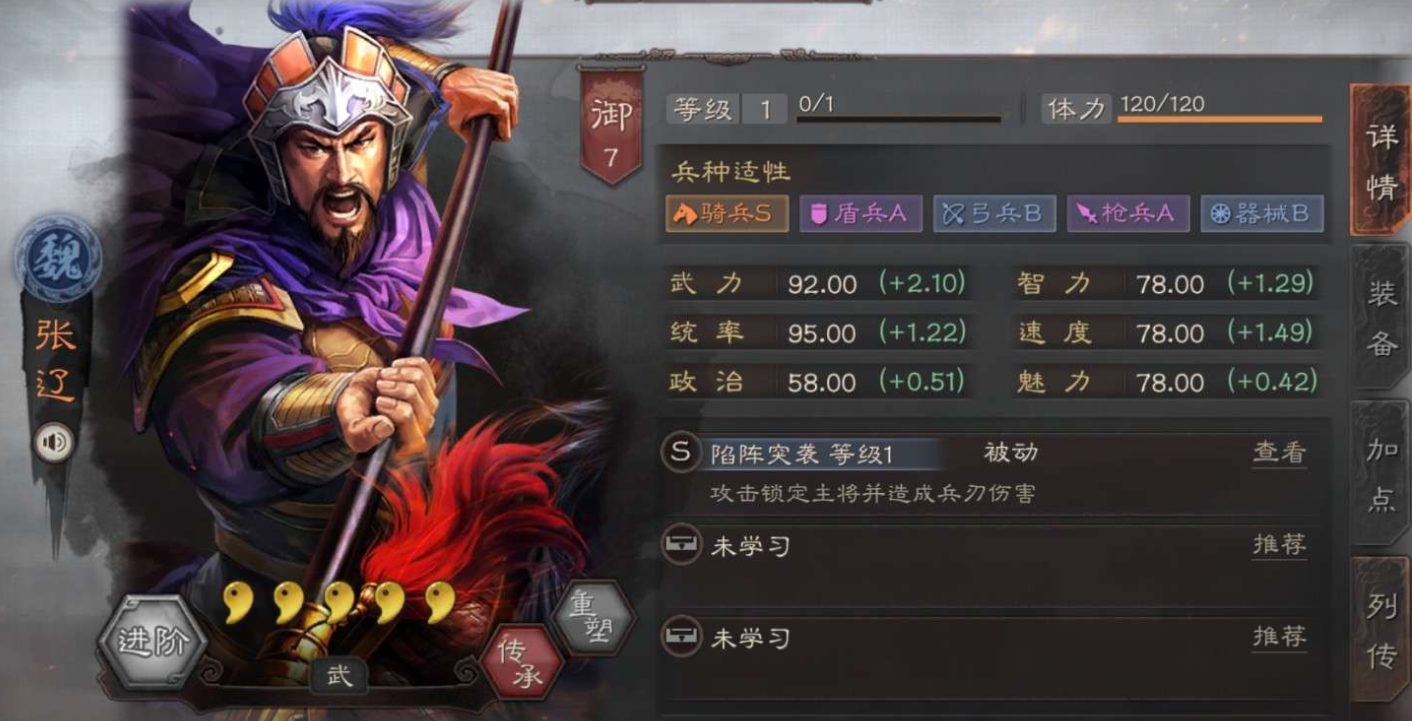Tap the red 传承 hexagon
The width and height of the screenshot is (1412, 721).
(521, 663)
